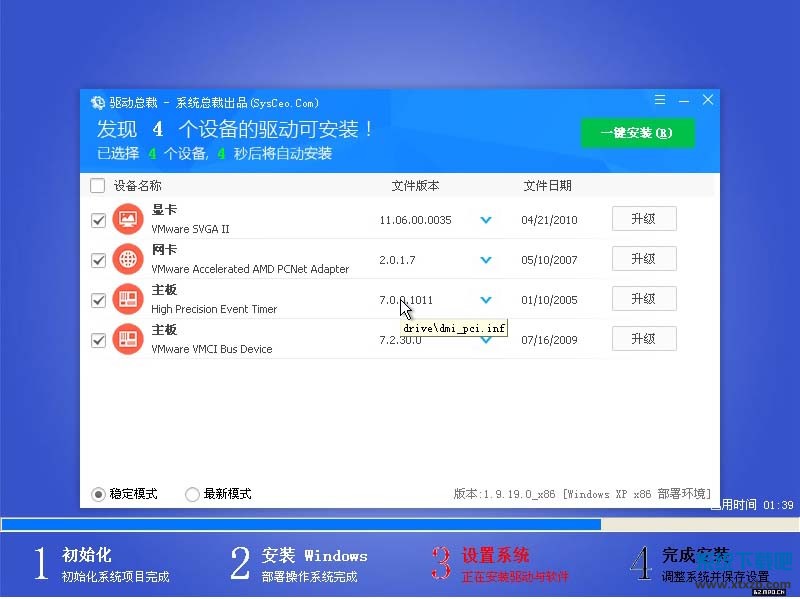Click the network card globe icon
This screenshot has height=599, width=800.
click(129, 259)
